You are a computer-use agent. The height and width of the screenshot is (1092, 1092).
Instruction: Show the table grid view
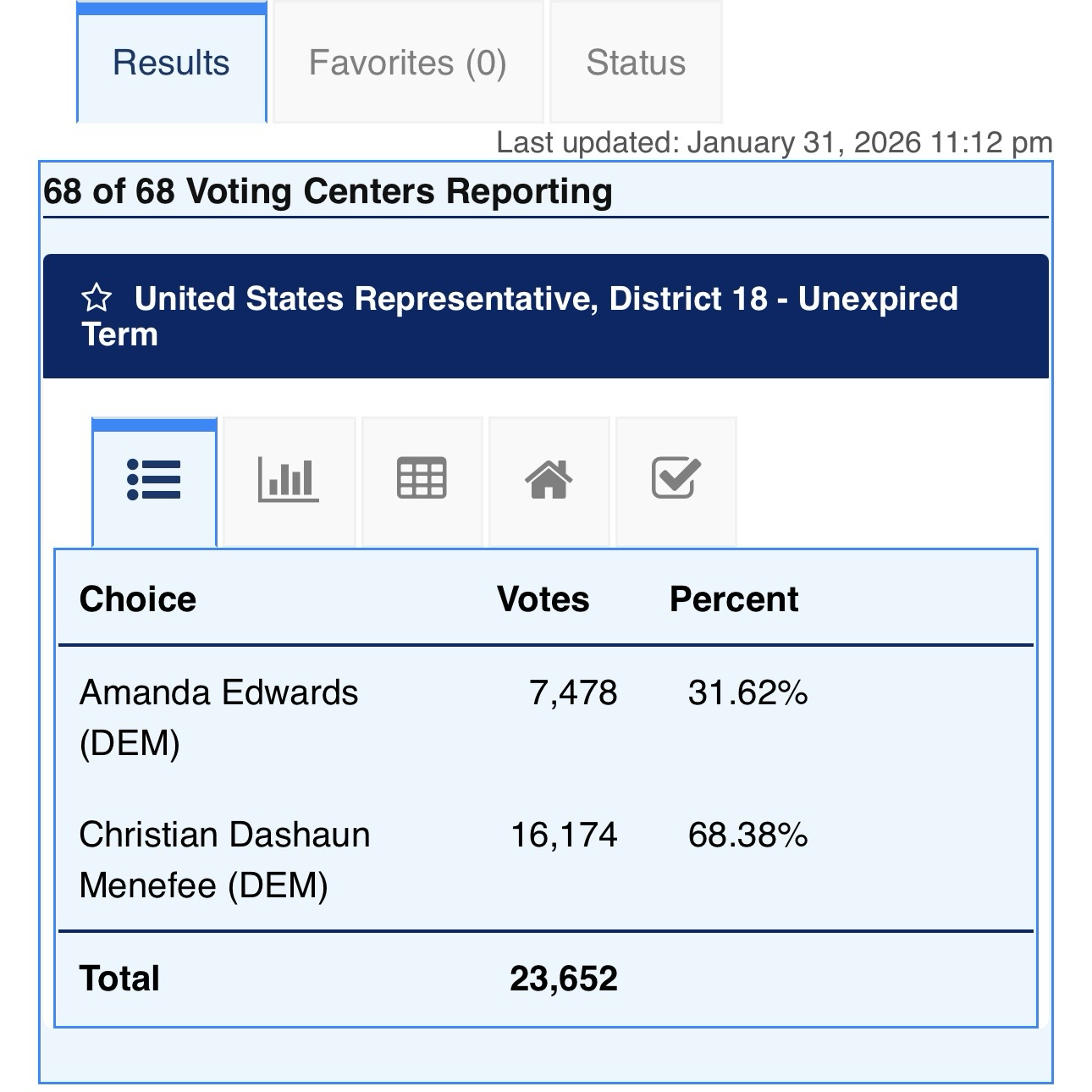tap(422, 480)
